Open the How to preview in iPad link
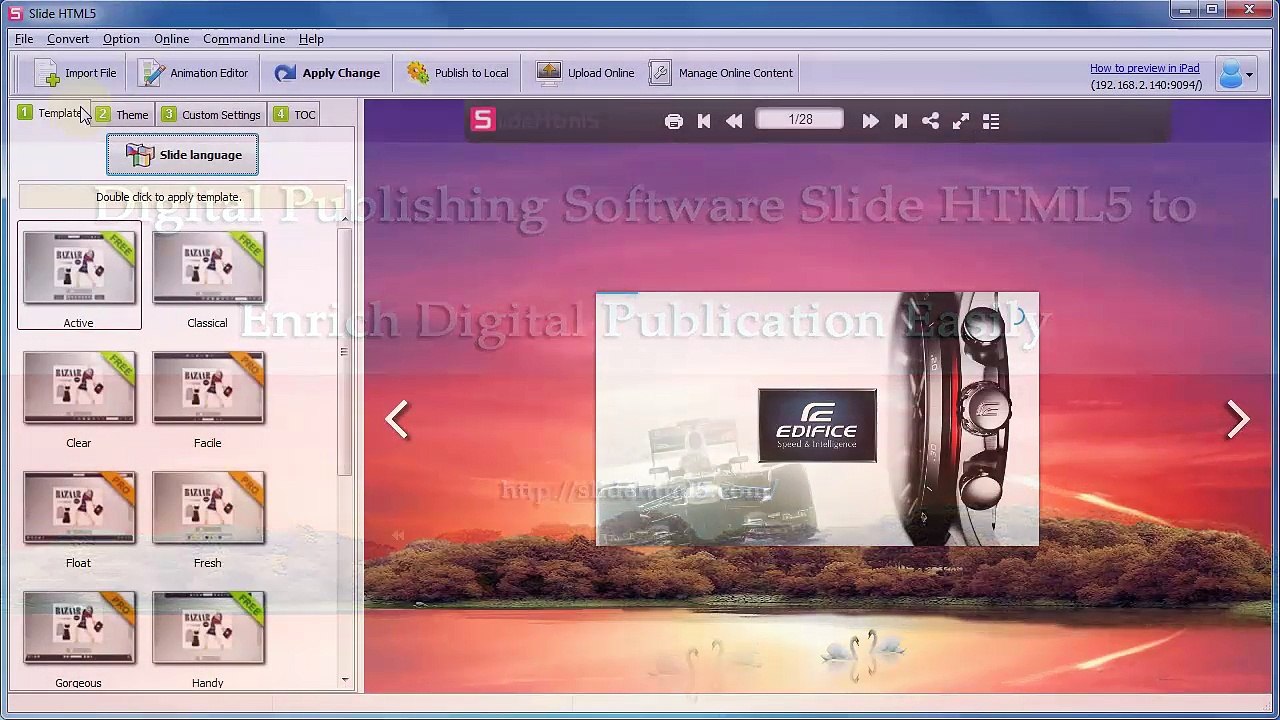The width and height of the screenshot is (1280, 720). click(1144, 68)
